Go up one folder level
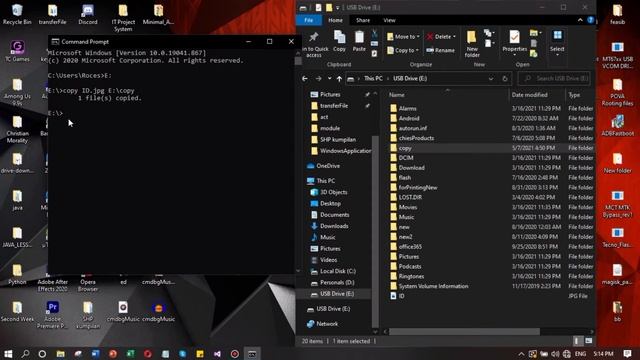640x360 pixels. (339, 78)
